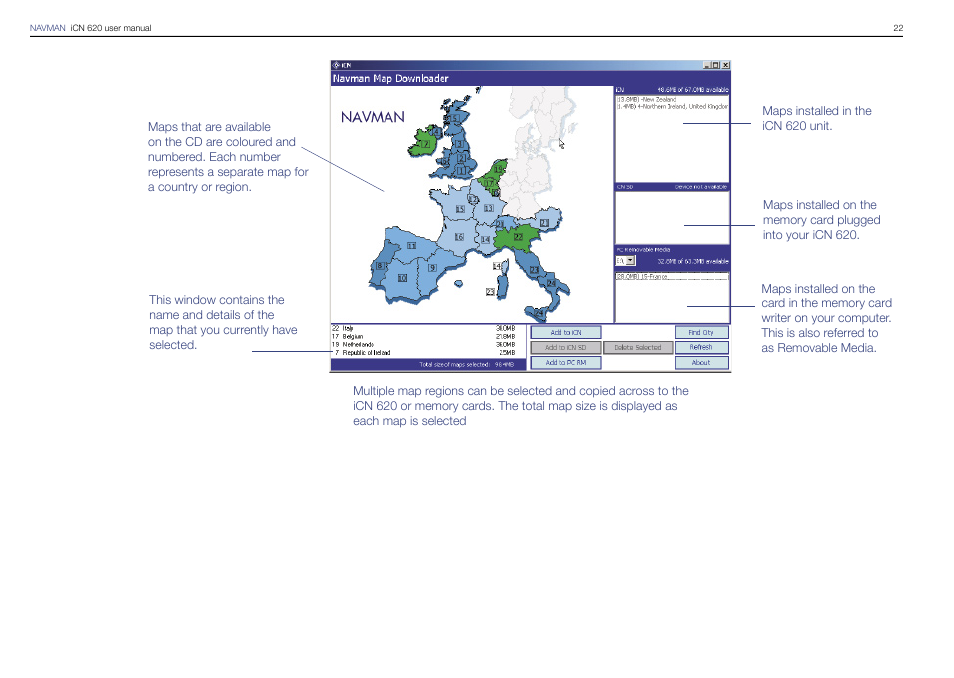This screenshot has width=954, height=678.
Task: Click the greyed Delete Selected button
Action: point(638,348)
